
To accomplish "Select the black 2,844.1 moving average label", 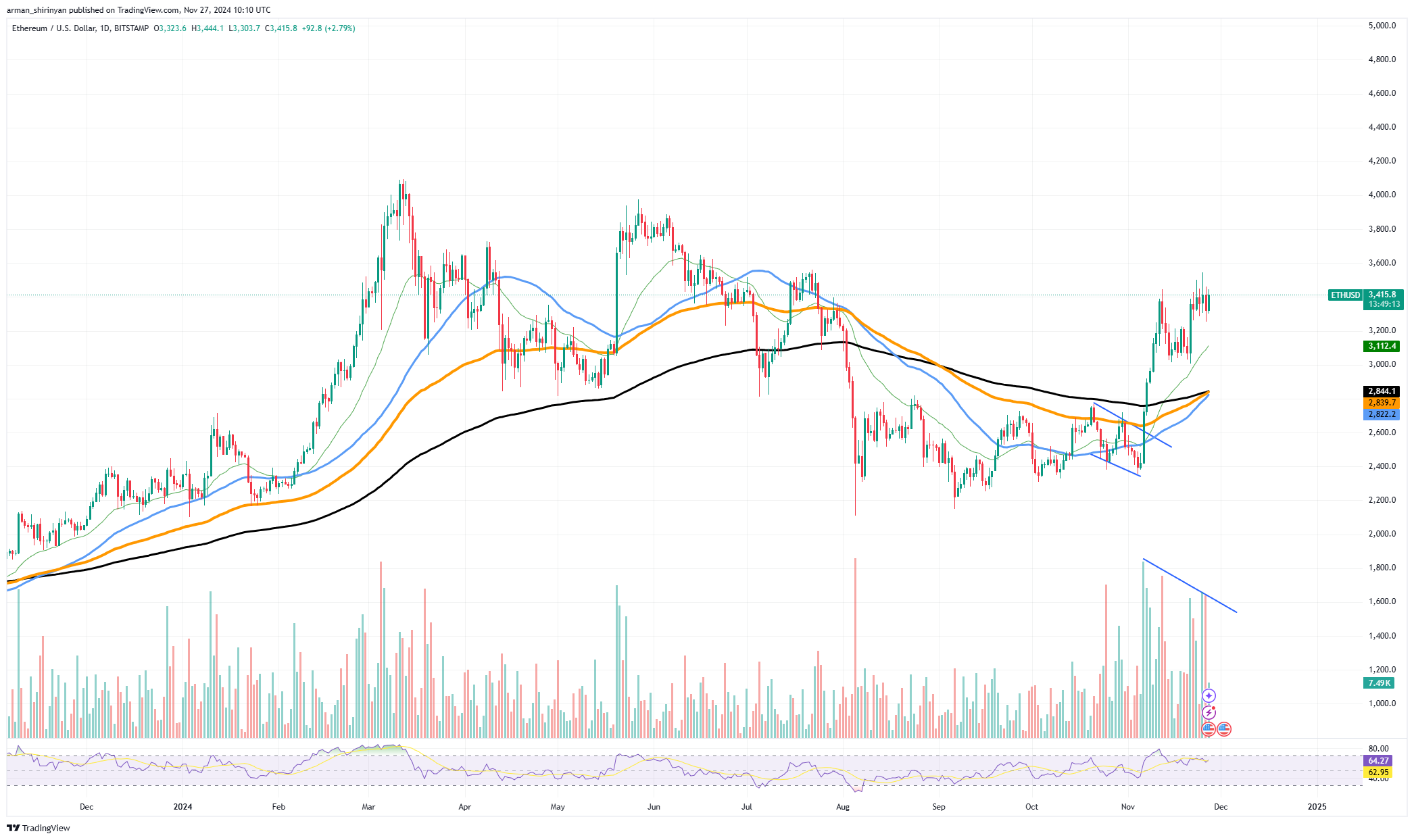I will pyautogui.click(x=1382, y=391).
